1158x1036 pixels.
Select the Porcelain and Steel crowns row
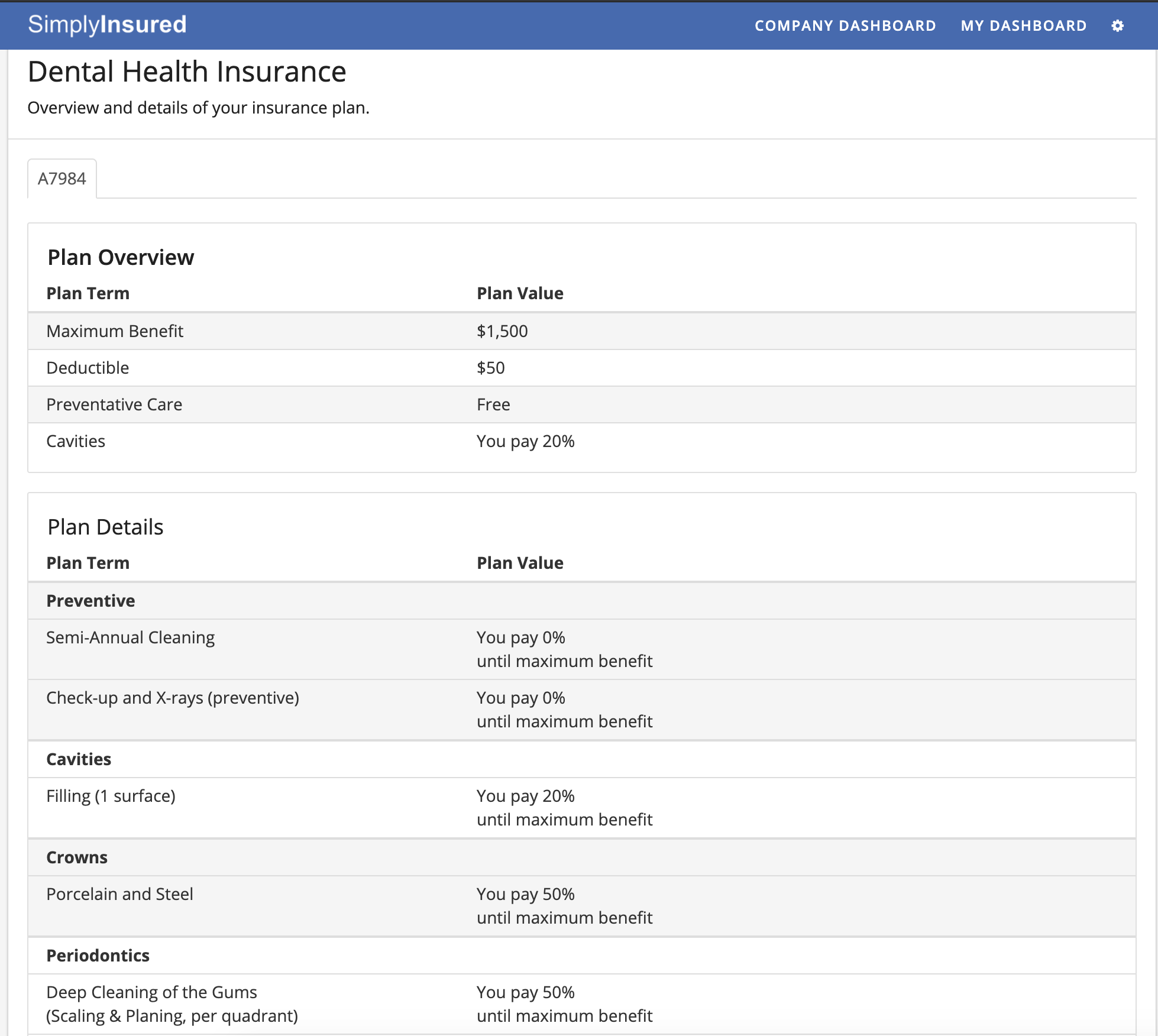(x=119, y=894)
